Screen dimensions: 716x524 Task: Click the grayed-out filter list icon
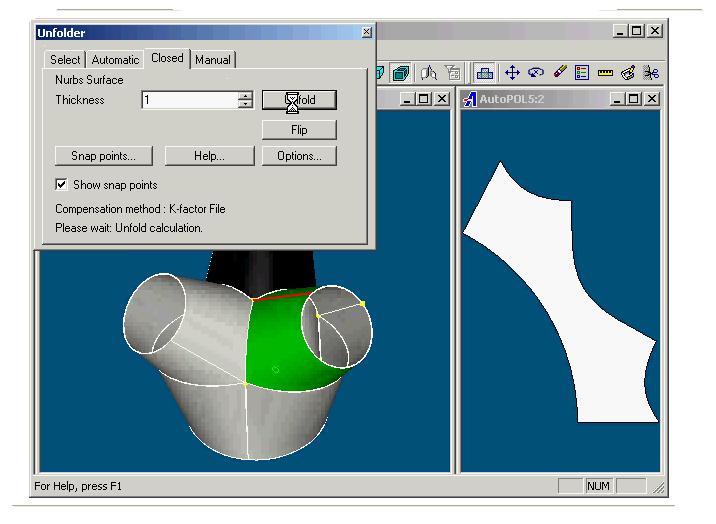click(453, 73)
